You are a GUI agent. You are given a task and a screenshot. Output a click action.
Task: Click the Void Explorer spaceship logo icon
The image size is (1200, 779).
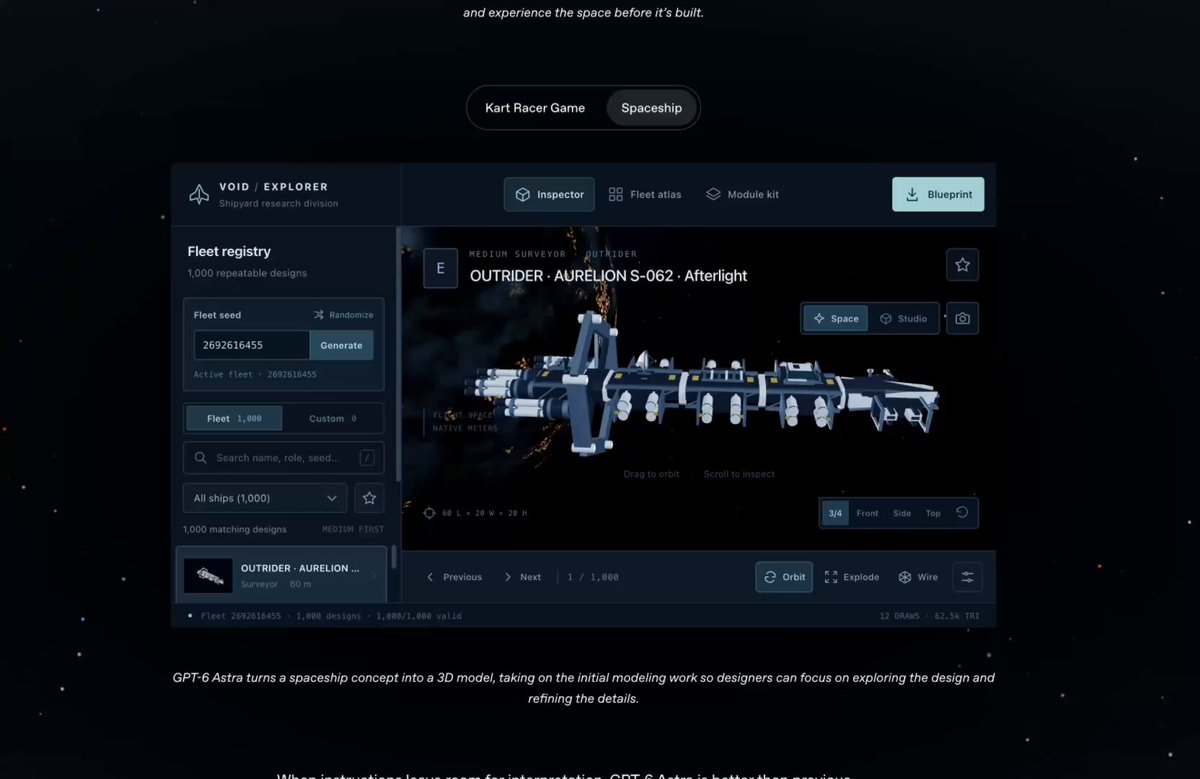199,194
